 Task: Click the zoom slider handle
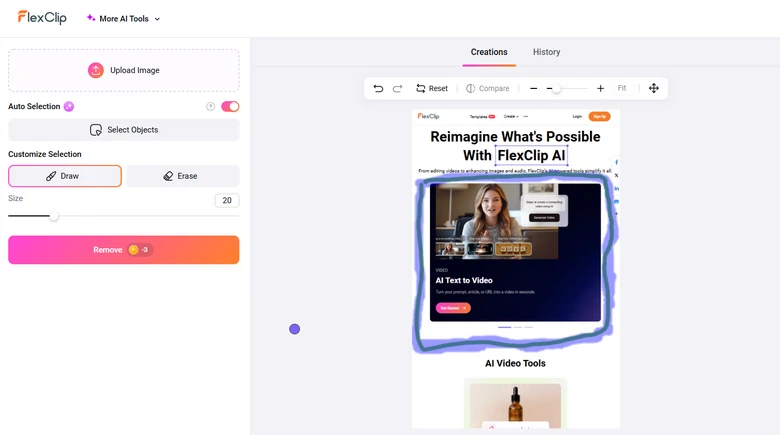(556, 89)
